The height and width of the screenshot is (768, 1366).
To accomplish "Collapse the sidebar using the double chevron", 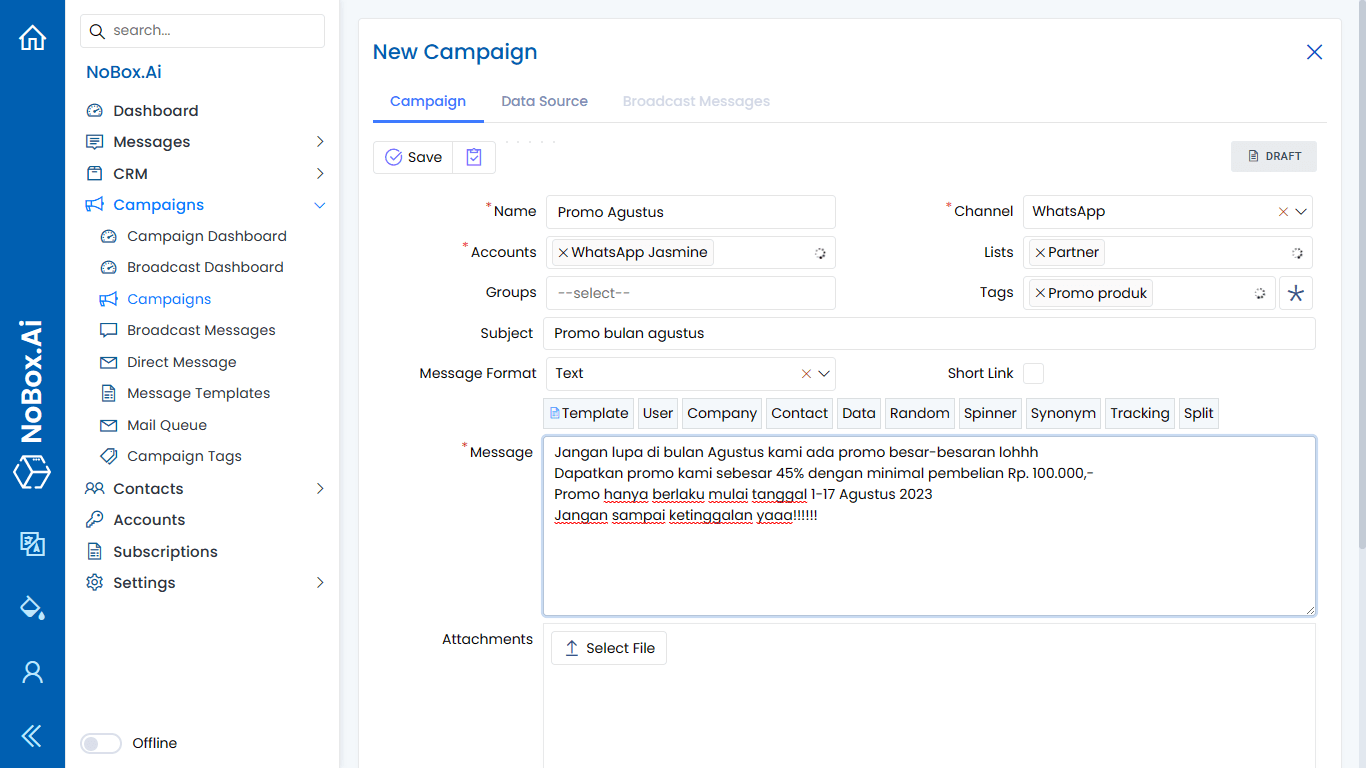I will click(32, 735).
